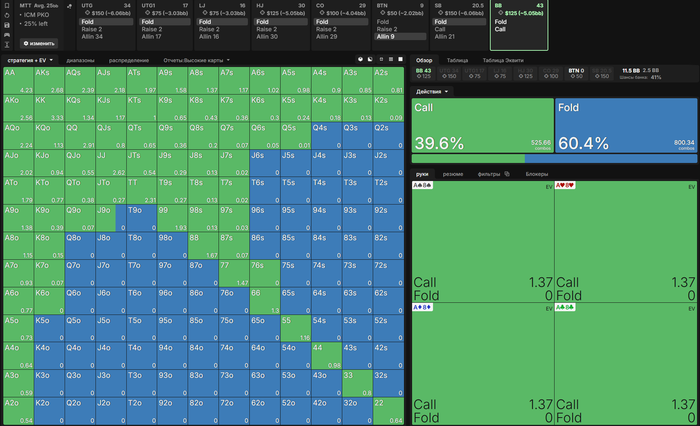Click the call/fold frequency bar
The height and width of the screenshot is (426, 700).
pos(554,159)
